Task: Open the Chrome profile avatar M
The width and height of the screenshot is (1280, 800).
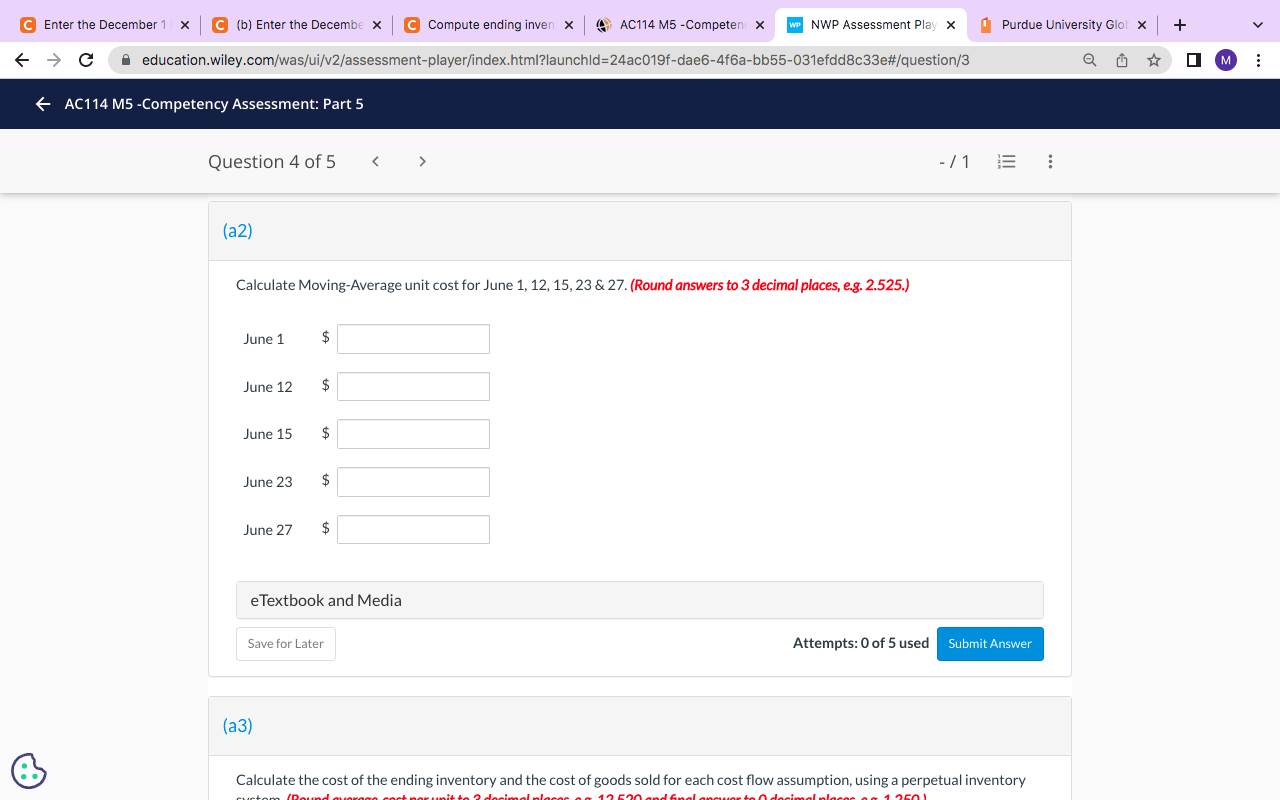Action: (x=1226, y=60)
